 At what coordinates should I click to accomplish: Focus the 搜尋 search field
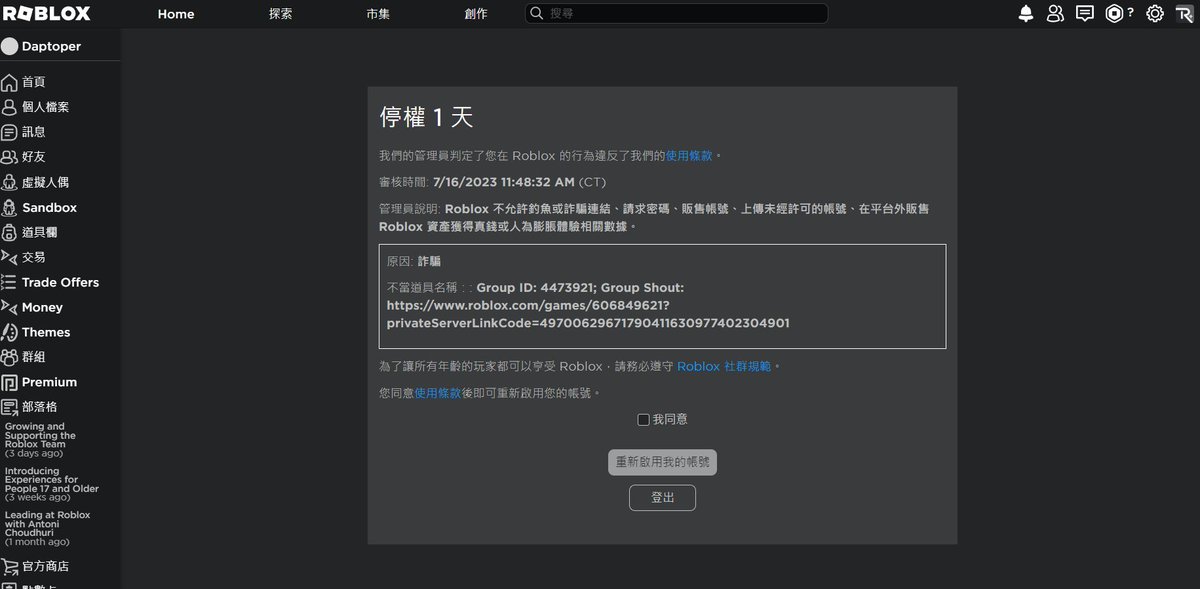[677, 13]
